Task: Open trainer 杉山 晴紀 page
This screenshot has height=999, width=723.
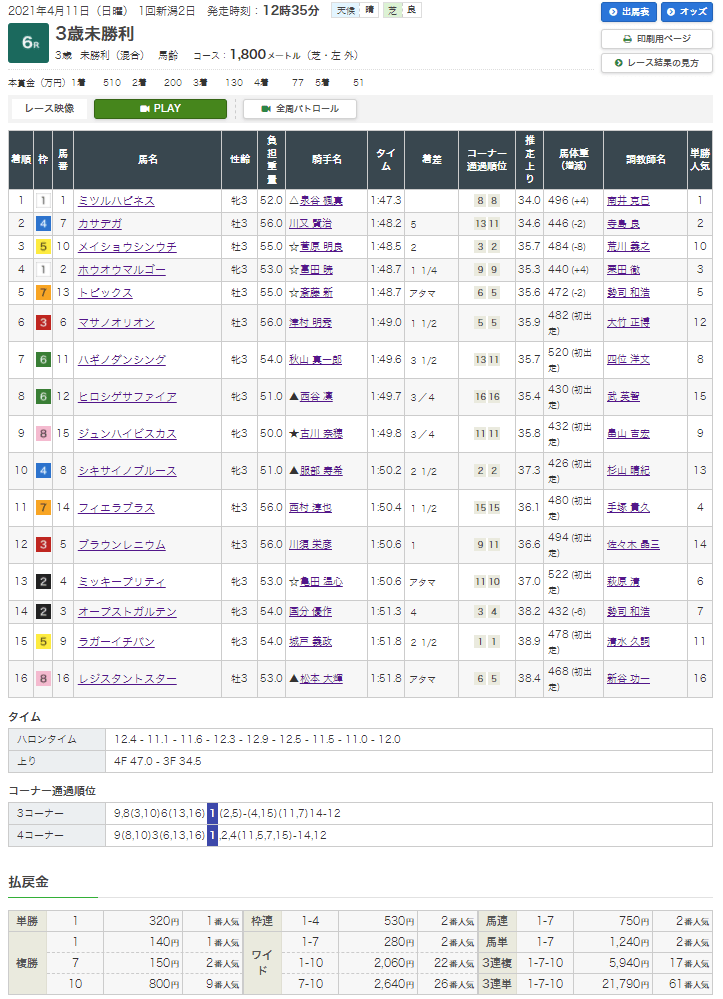Action: (627, 471)
